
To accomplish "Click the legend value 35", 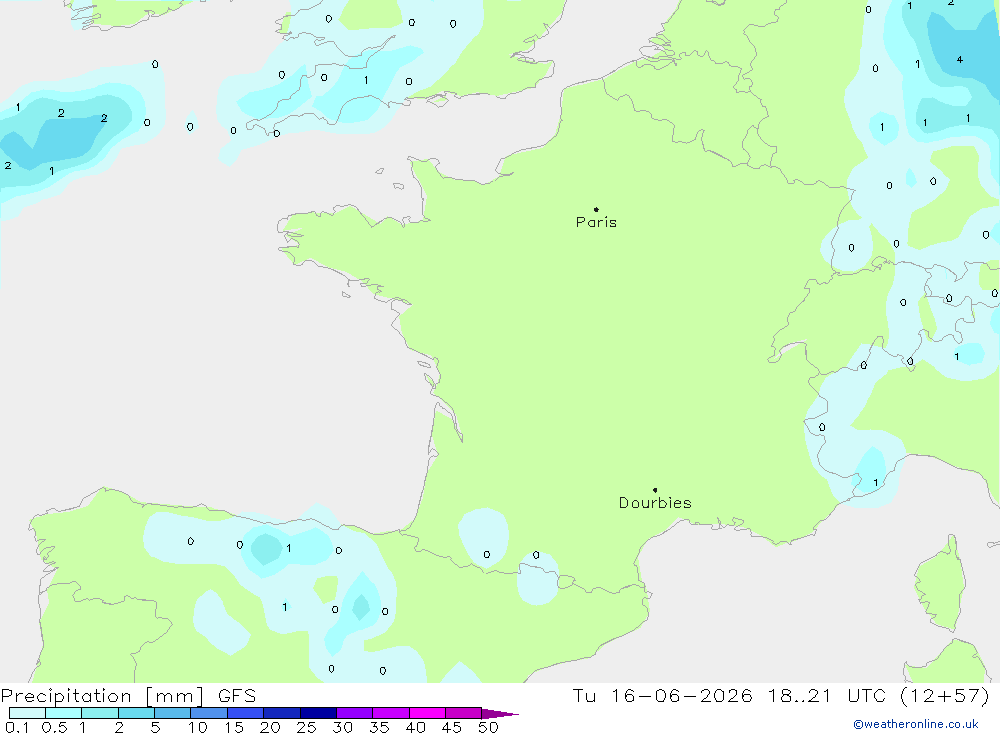I will coord(379,727).
